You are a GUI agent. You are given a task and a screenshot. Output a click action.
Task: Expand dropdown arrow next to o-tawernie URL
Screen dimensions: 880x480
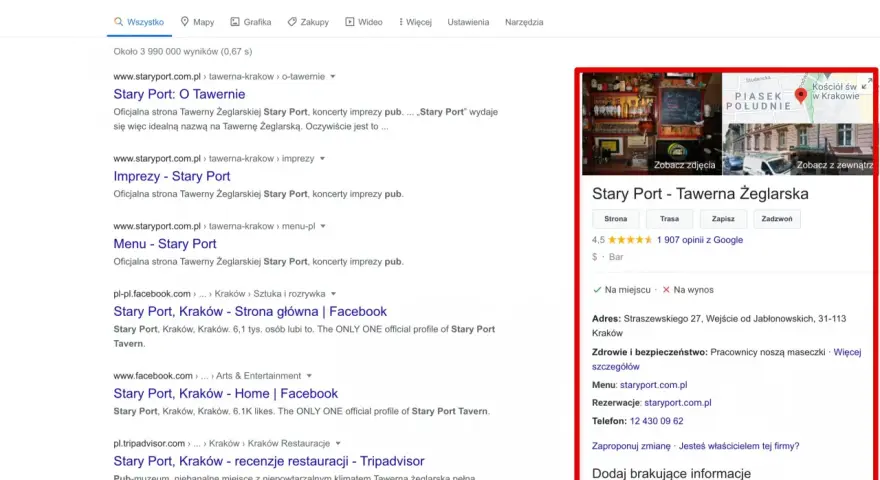click(x=333, y=76)
